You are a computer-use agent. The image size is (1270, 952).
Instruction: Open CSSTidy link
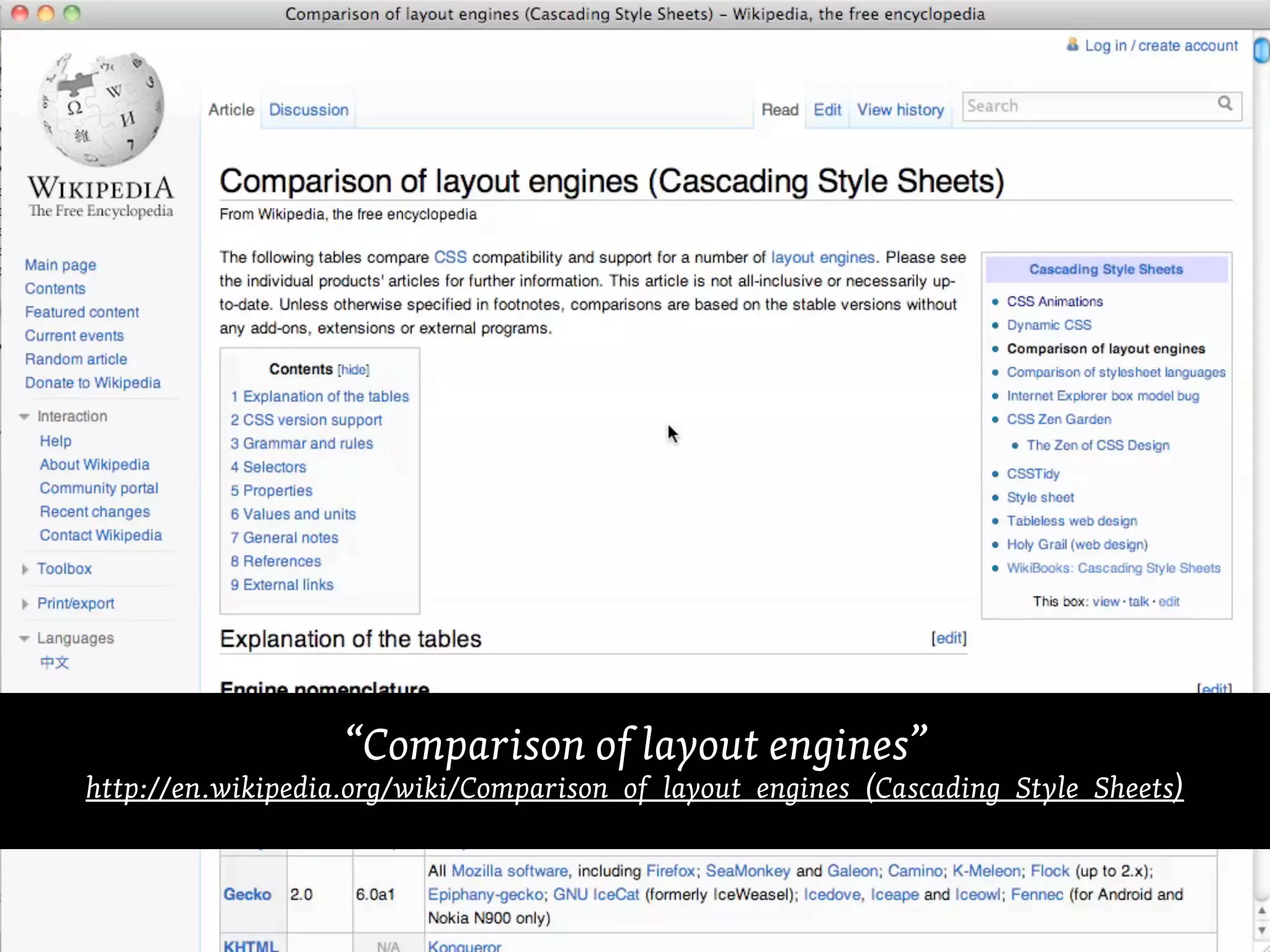point(1033,474)
